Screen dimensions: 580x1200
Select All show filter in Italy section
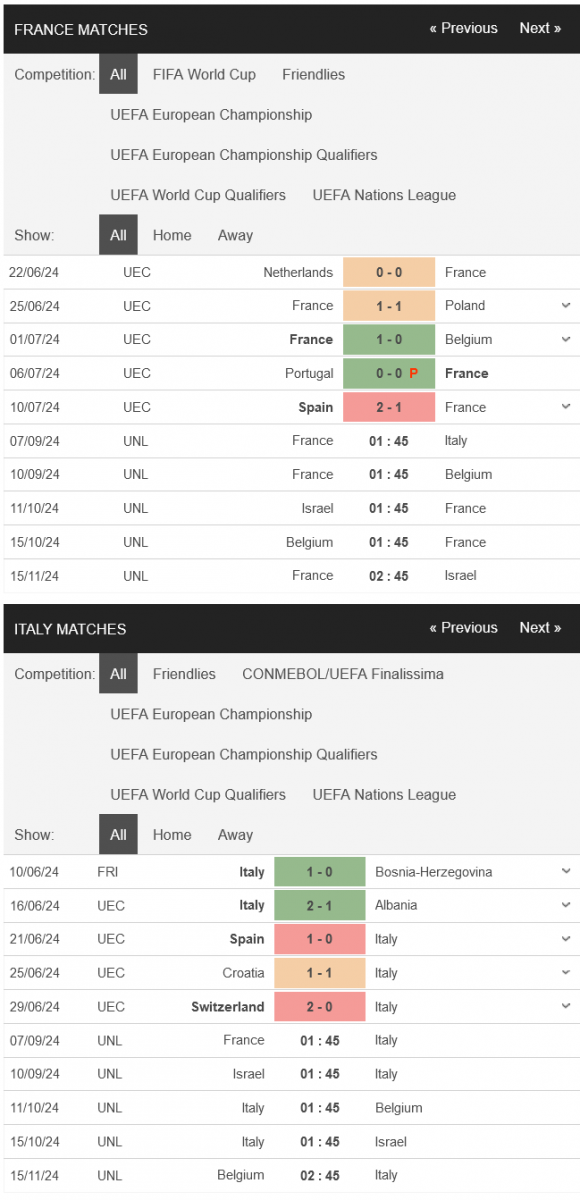[x=119, y=835]
